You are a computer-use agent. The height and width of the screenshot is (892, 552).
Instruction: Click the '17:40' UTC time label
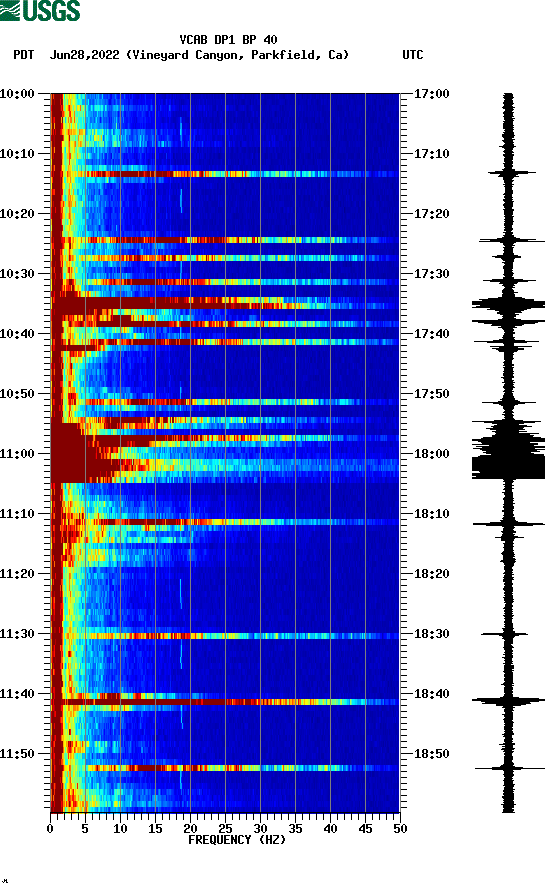point(431,333)
